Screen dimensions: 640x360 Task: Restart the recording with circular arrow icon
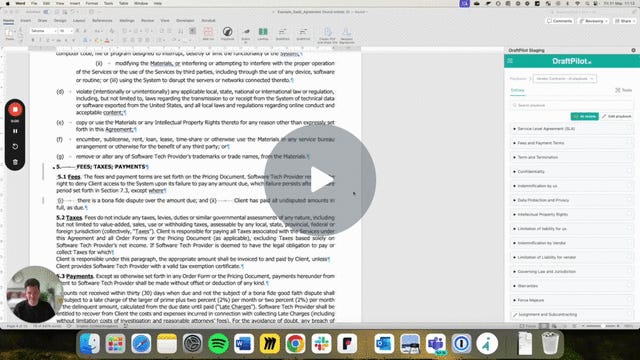point(15,147)
